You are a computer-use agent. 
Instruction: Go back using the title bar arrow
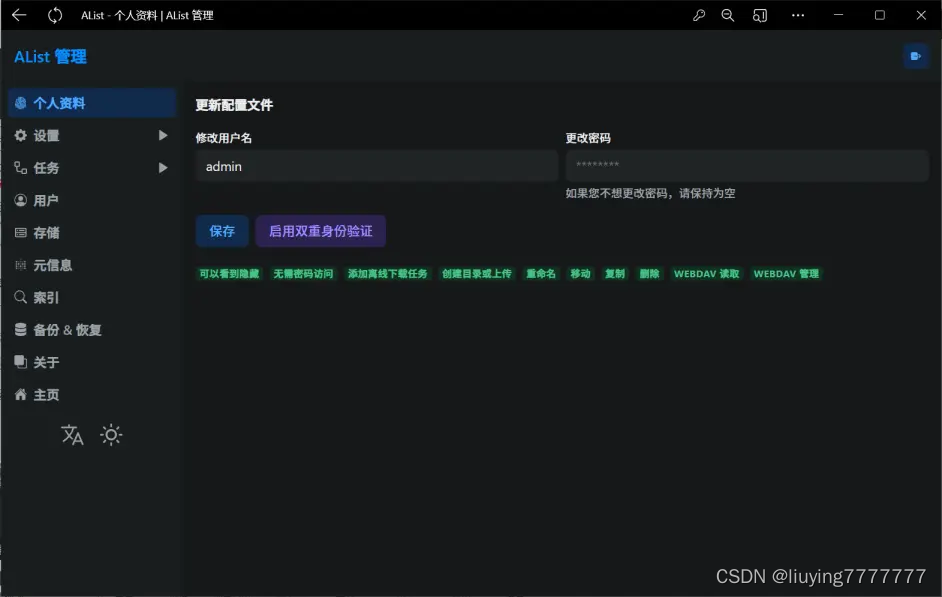coord(19,15)
